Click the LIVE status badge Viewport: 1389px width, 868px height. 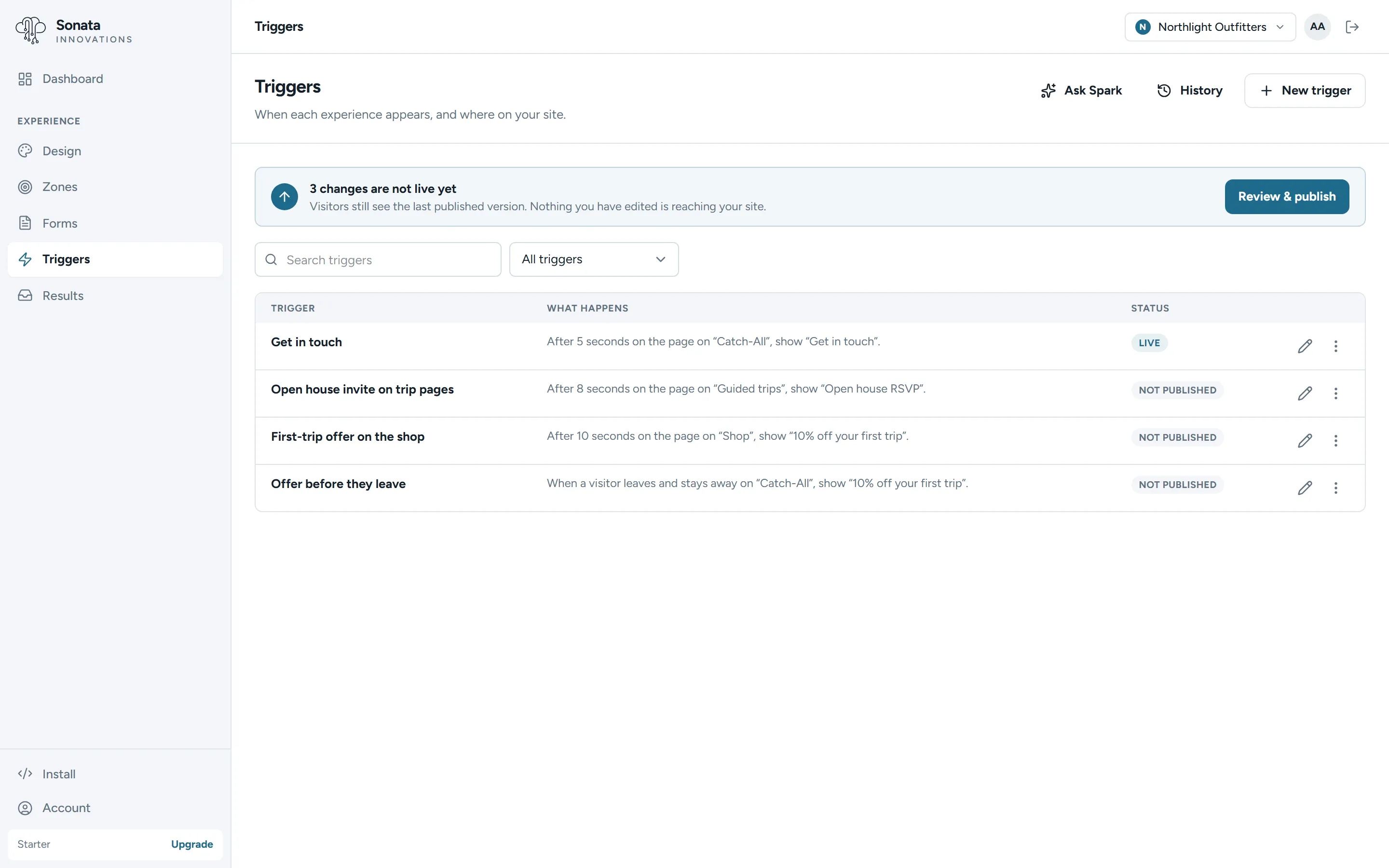pos(1149,343)
